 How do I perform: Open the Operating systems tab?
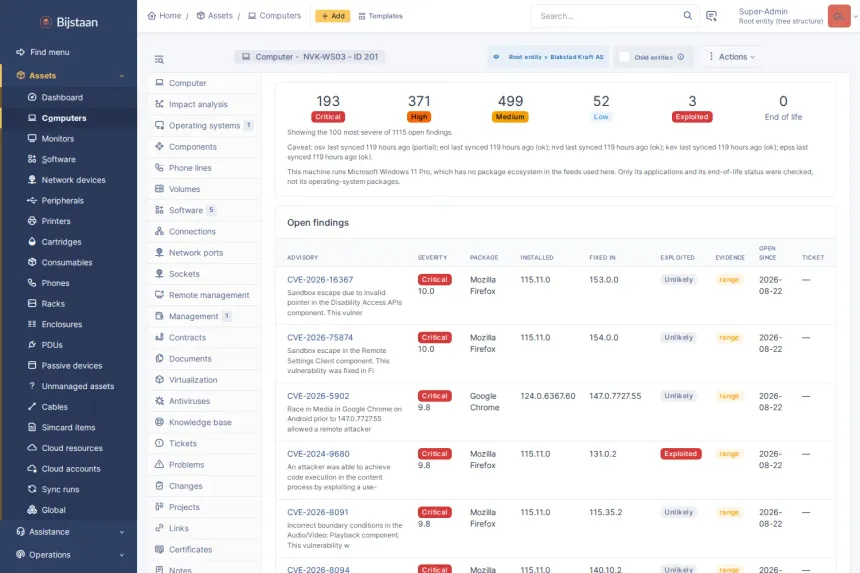(204, 126)
